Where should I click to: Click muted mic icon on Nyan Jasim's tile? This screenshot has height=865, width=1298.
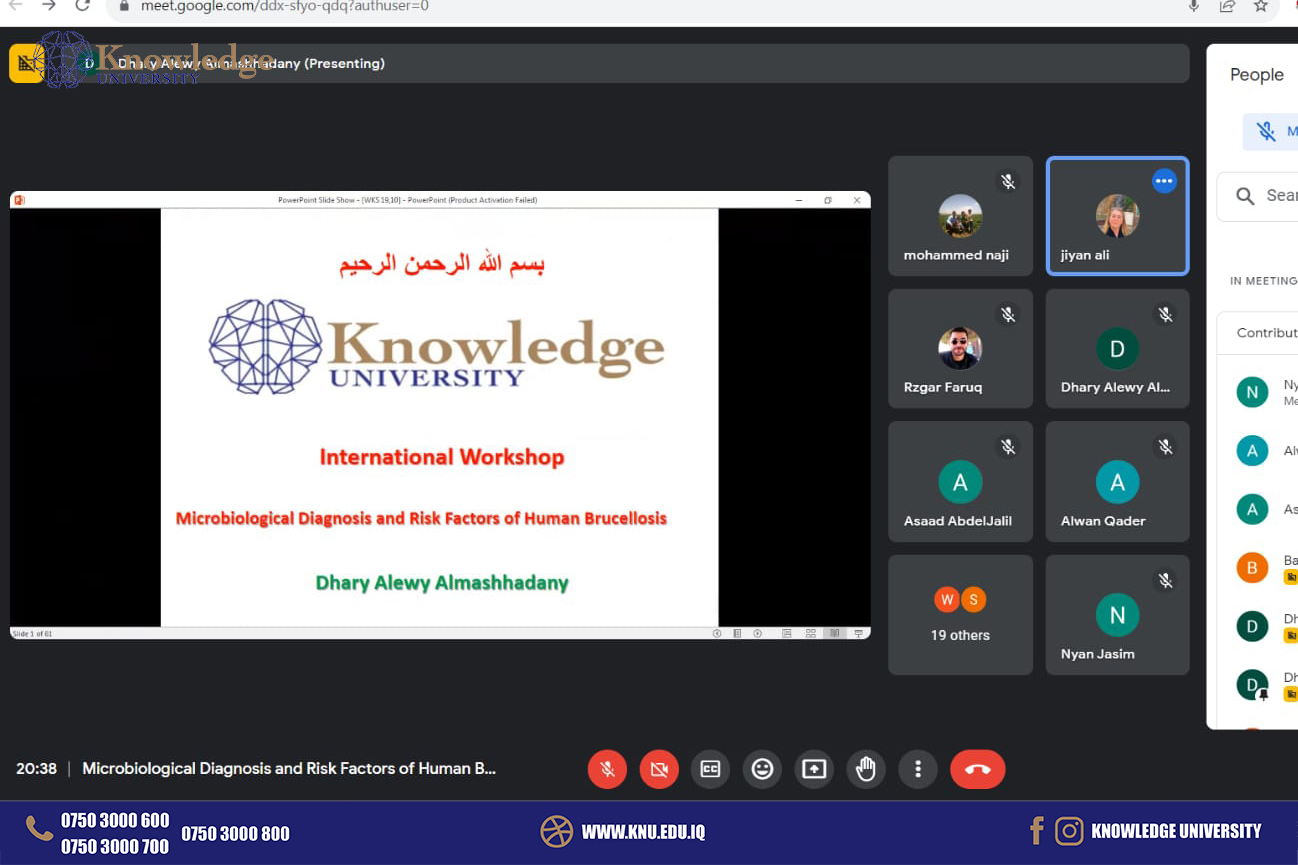click(1165, 581)
